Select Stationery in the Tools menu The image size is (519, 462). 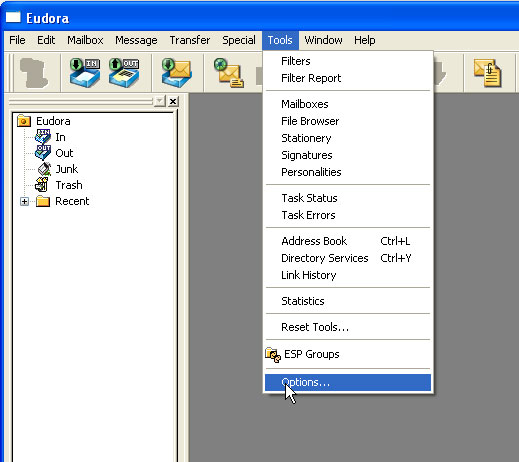point(348,138)
